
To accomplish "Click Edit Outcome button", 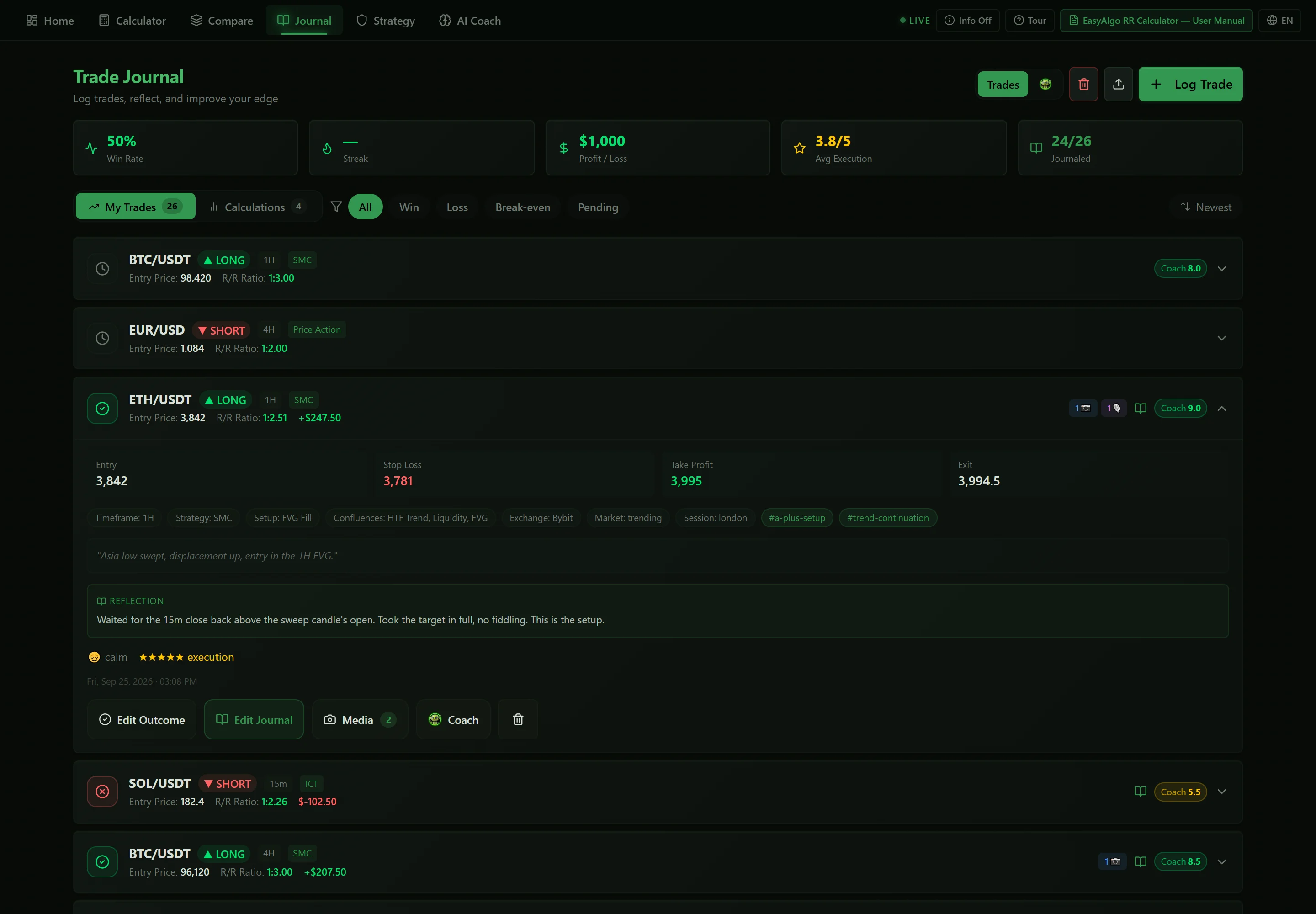I will click(x=142, y=719).
